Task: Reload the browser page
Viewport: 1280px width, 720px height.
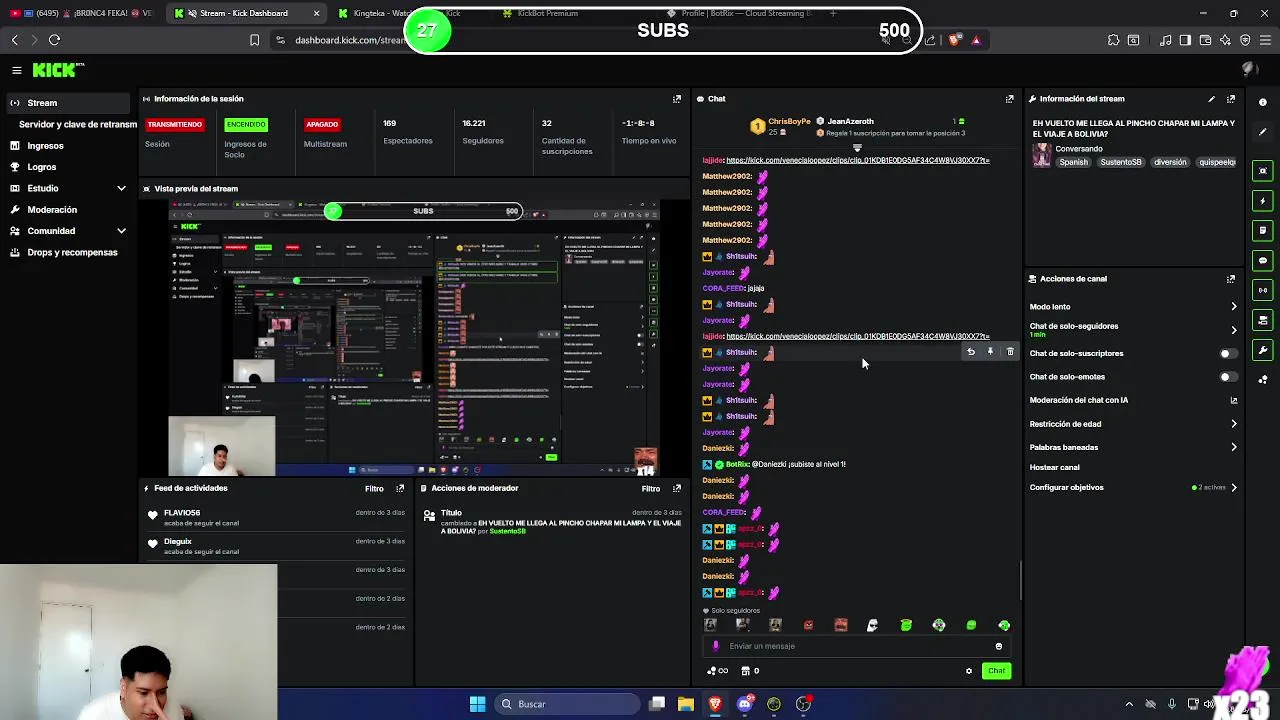Action: coord(54,40)
